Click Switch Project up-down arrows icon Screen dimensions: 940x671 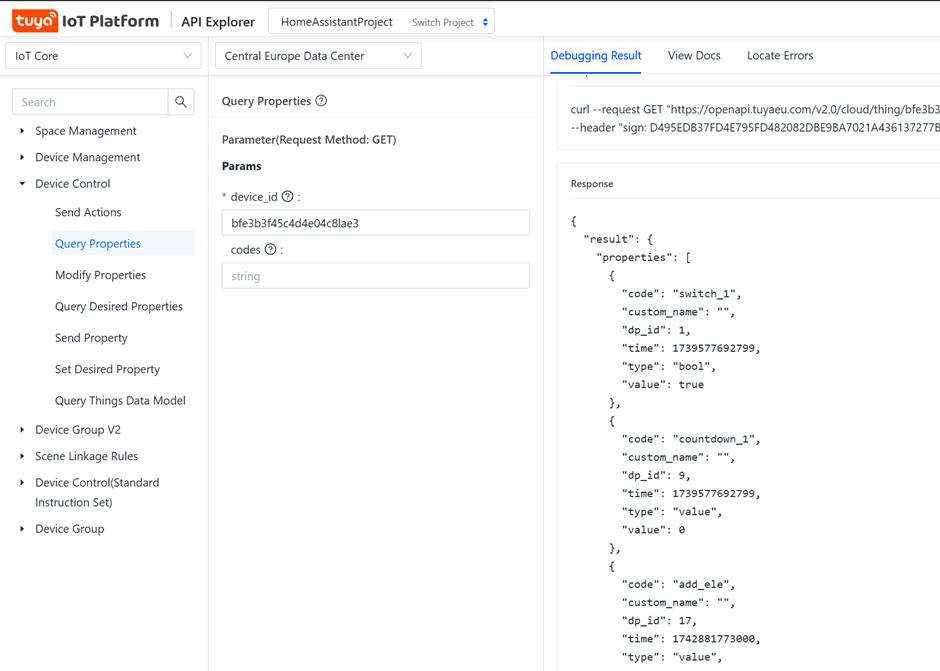[x=486, y=22]
